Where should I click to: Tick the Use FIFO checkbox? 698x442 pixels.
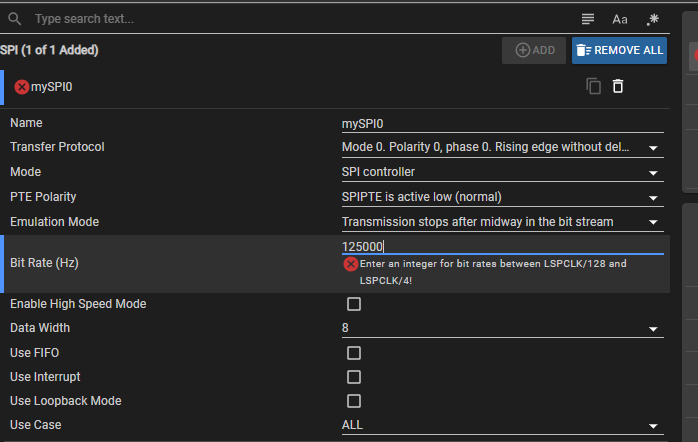click(x=353, y=353)
